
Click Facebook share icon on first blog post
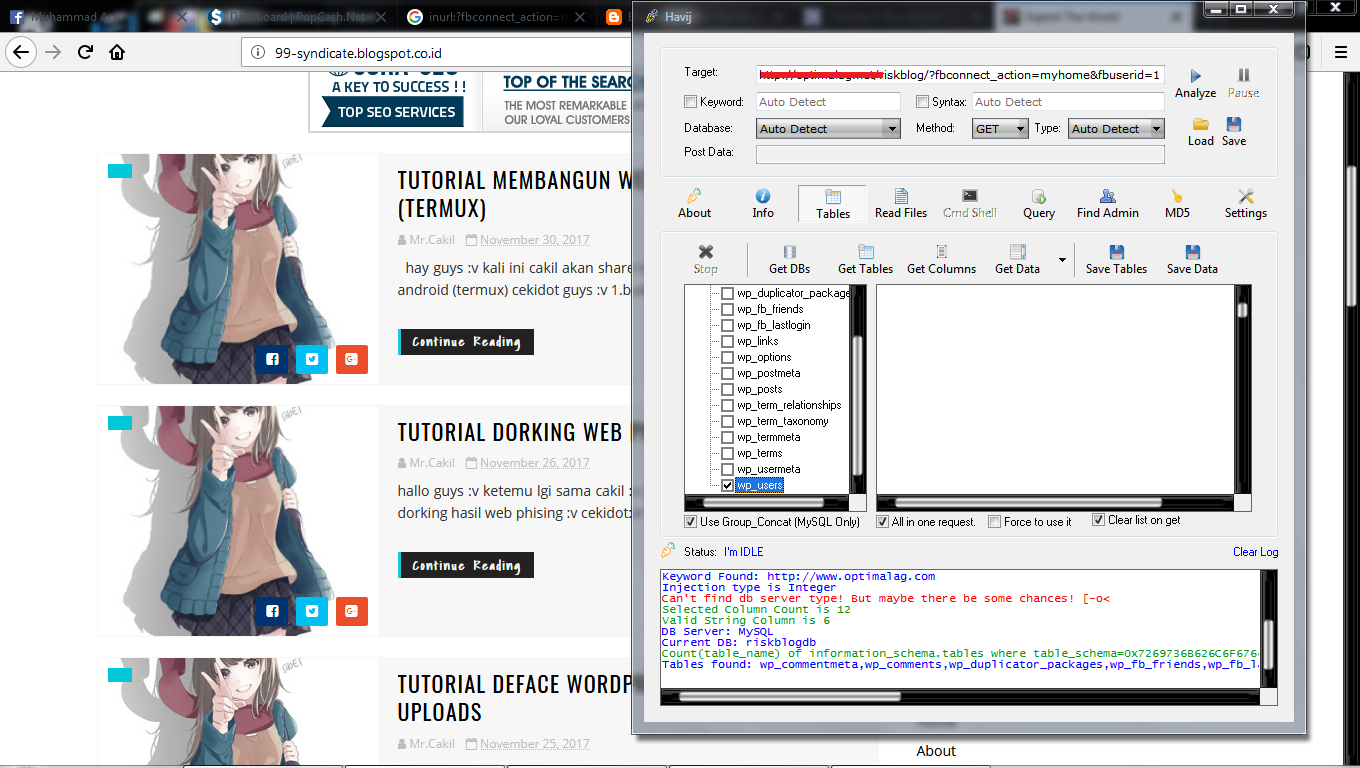272,359
